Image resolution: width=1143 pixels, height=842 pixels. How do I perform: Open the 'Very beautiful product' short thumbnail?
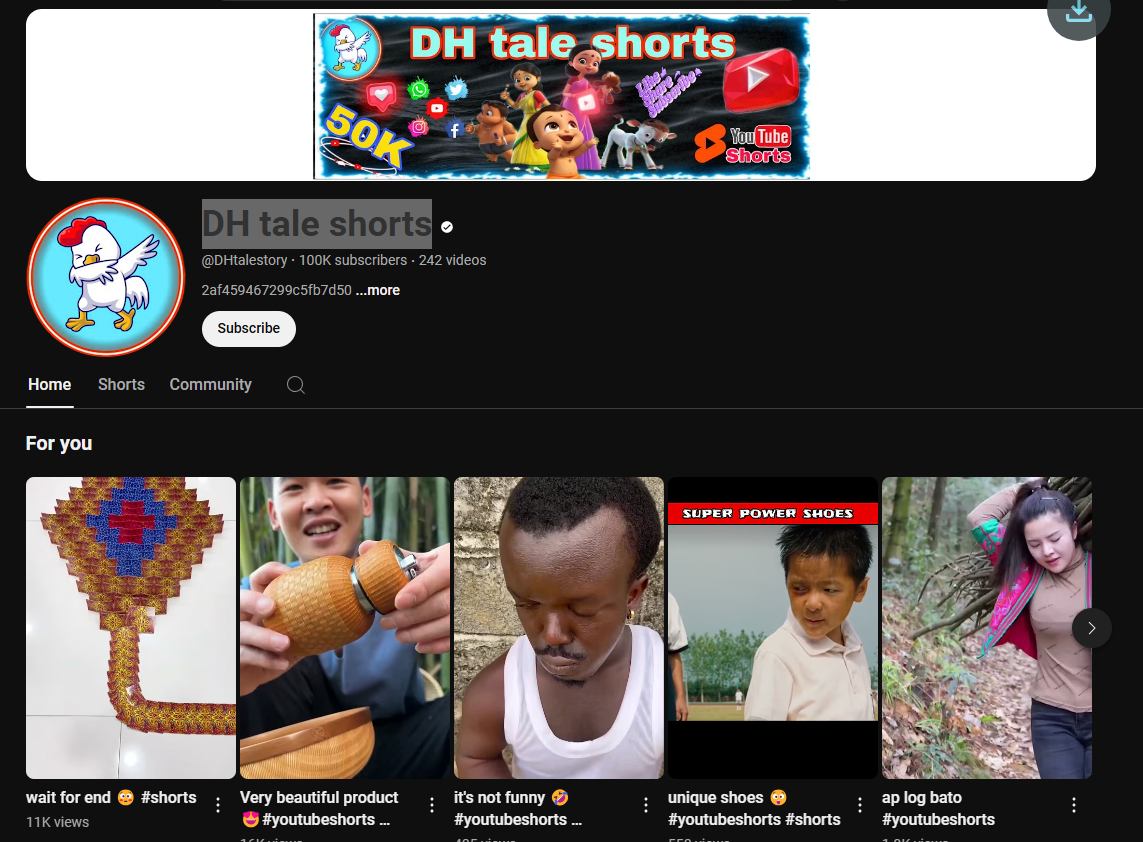coord(345,628)
